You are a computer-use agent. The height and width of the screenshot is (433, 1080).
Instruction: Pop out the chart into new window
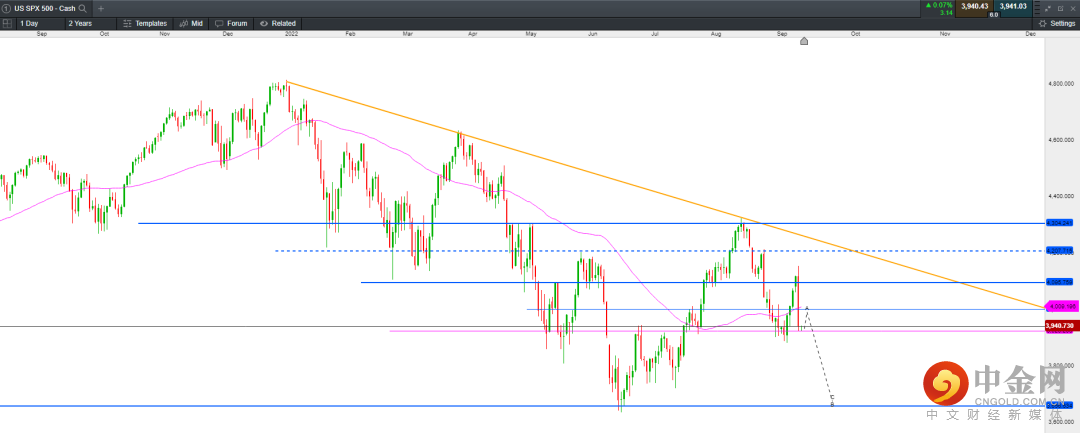coord(1061,8)
